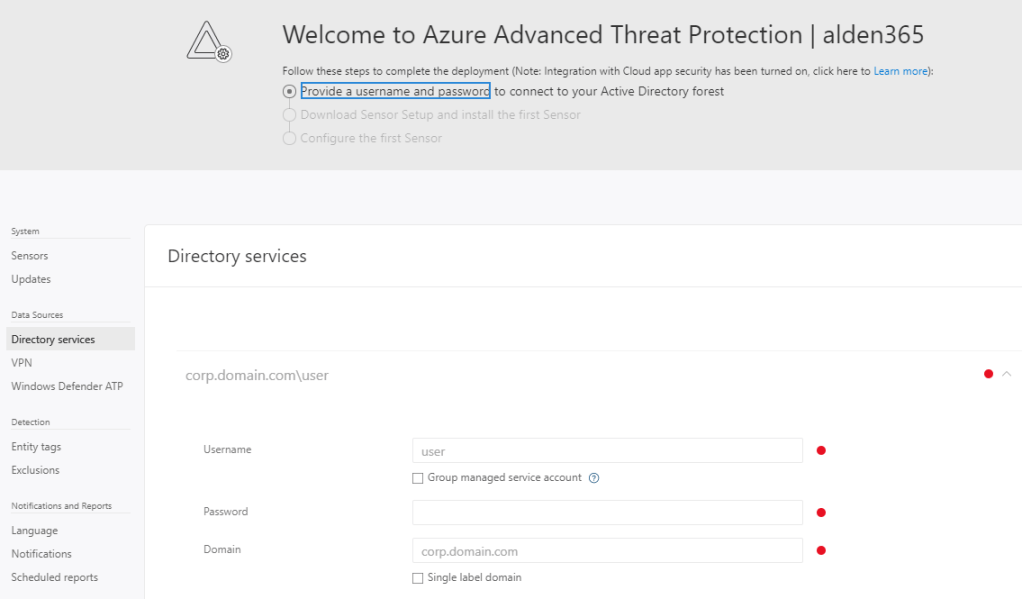Screen dimensions: 1022x599
Task: Tick the Single label domain checkbox
Action: click(x=418, y=578)
